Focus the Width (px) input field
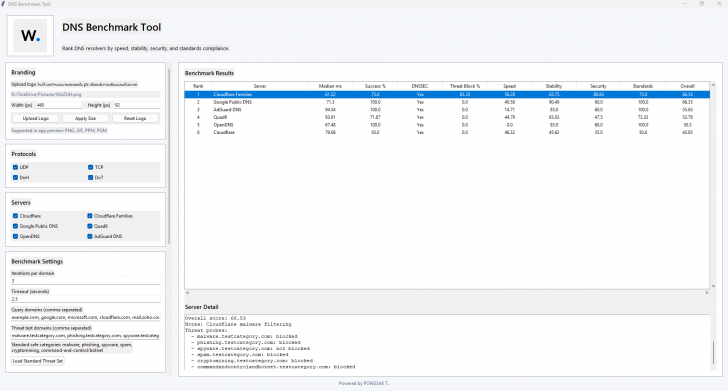This screenshot has height=391, width=728. coord(59,105)
